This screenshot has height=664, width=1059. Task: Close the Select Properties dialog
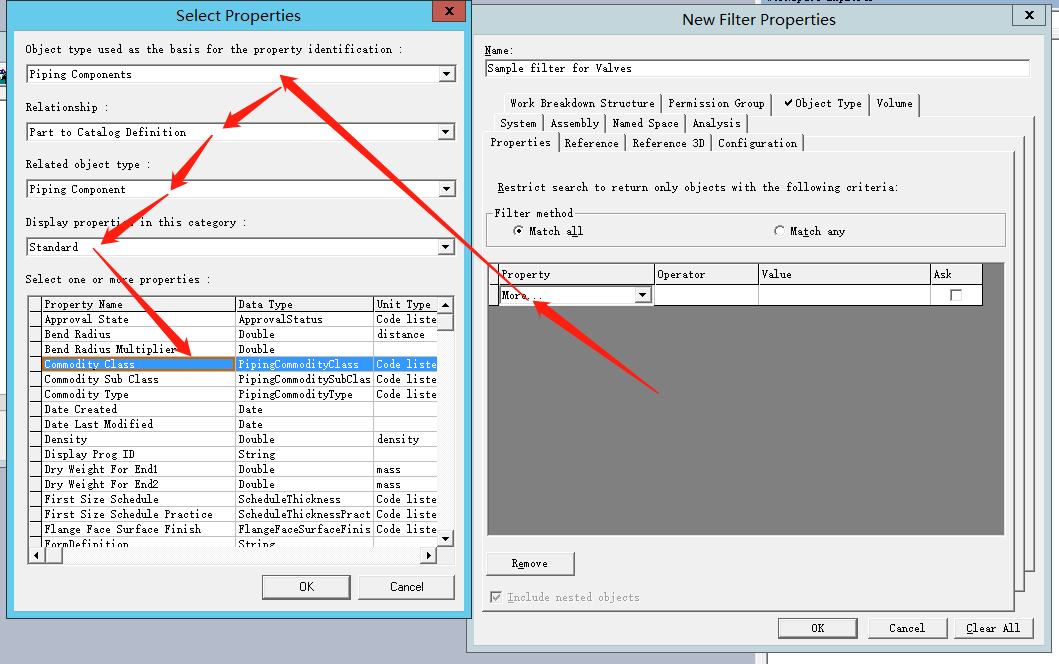click(448, 11)
